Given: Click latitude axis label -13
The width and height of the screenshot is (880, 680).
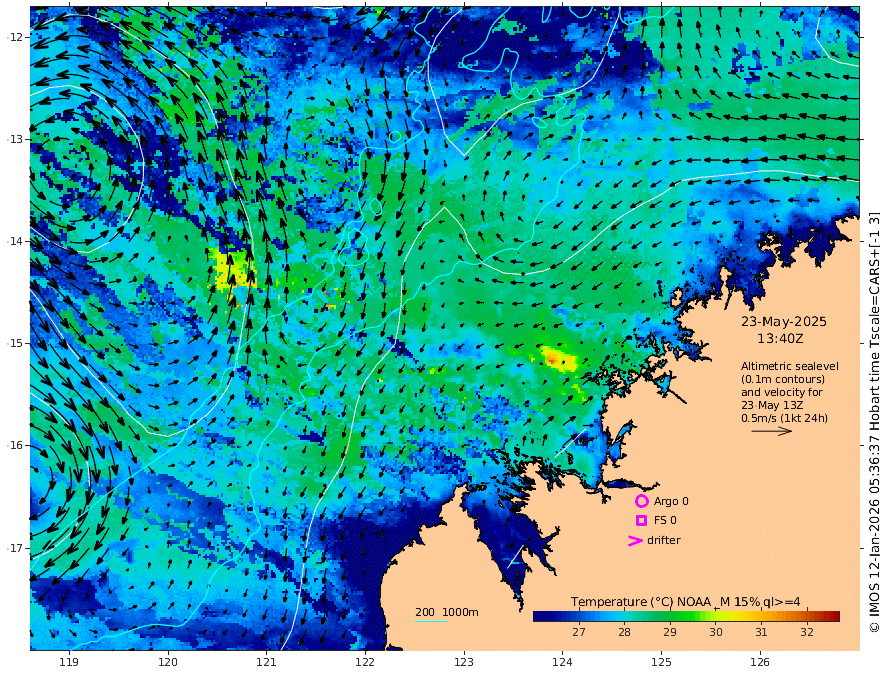Looking at the screenshot, I should click(14, 139).
